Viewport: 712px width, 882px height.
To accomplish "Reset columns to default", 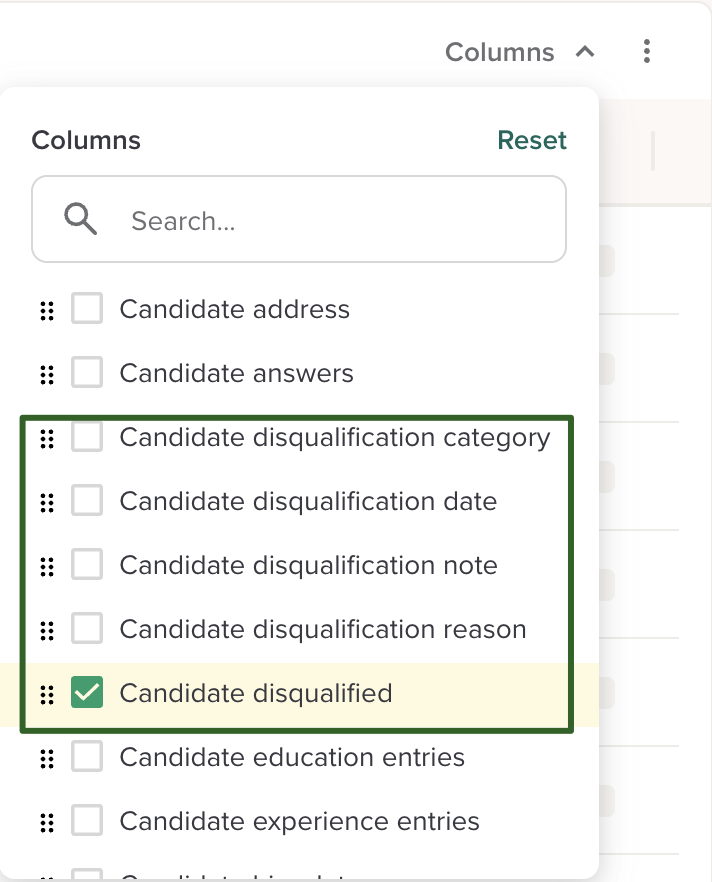I will [532, 140].
